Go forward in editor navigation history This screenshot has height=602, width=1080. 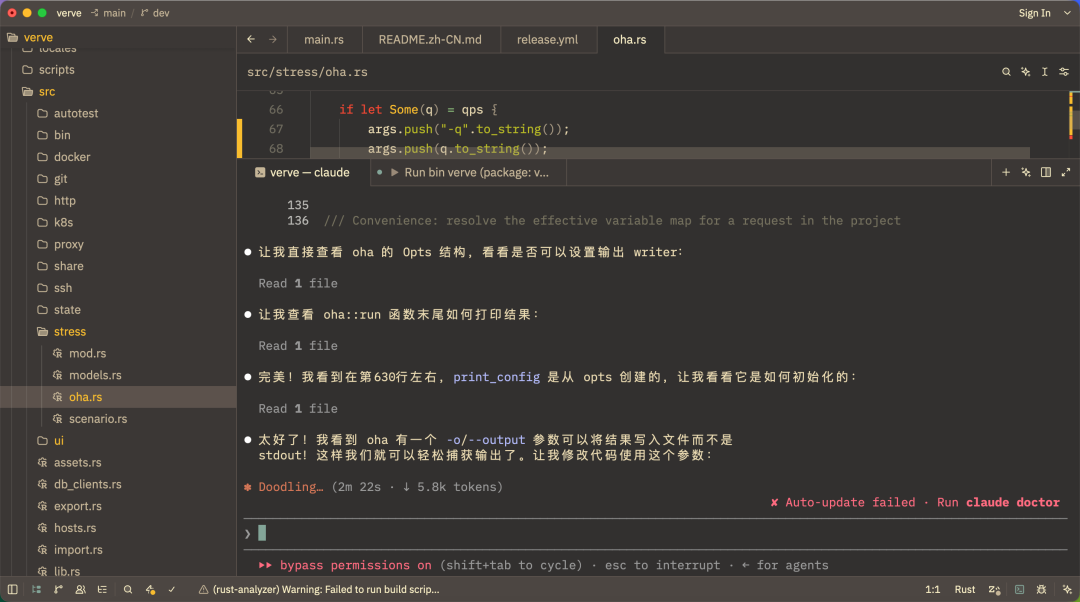coord(273,39)
